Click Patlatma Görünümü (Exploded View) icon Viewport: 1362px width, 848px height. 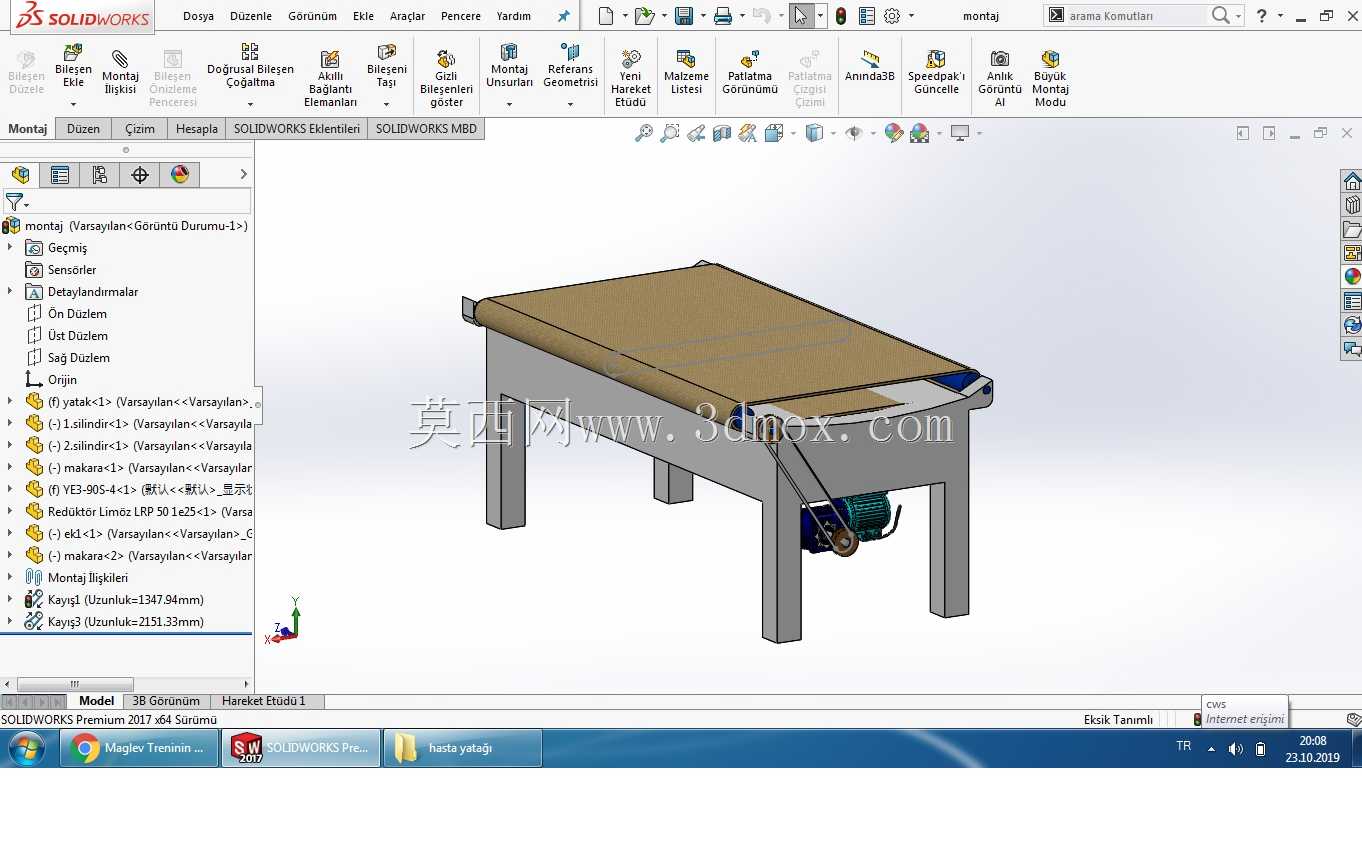coord(750,59)
